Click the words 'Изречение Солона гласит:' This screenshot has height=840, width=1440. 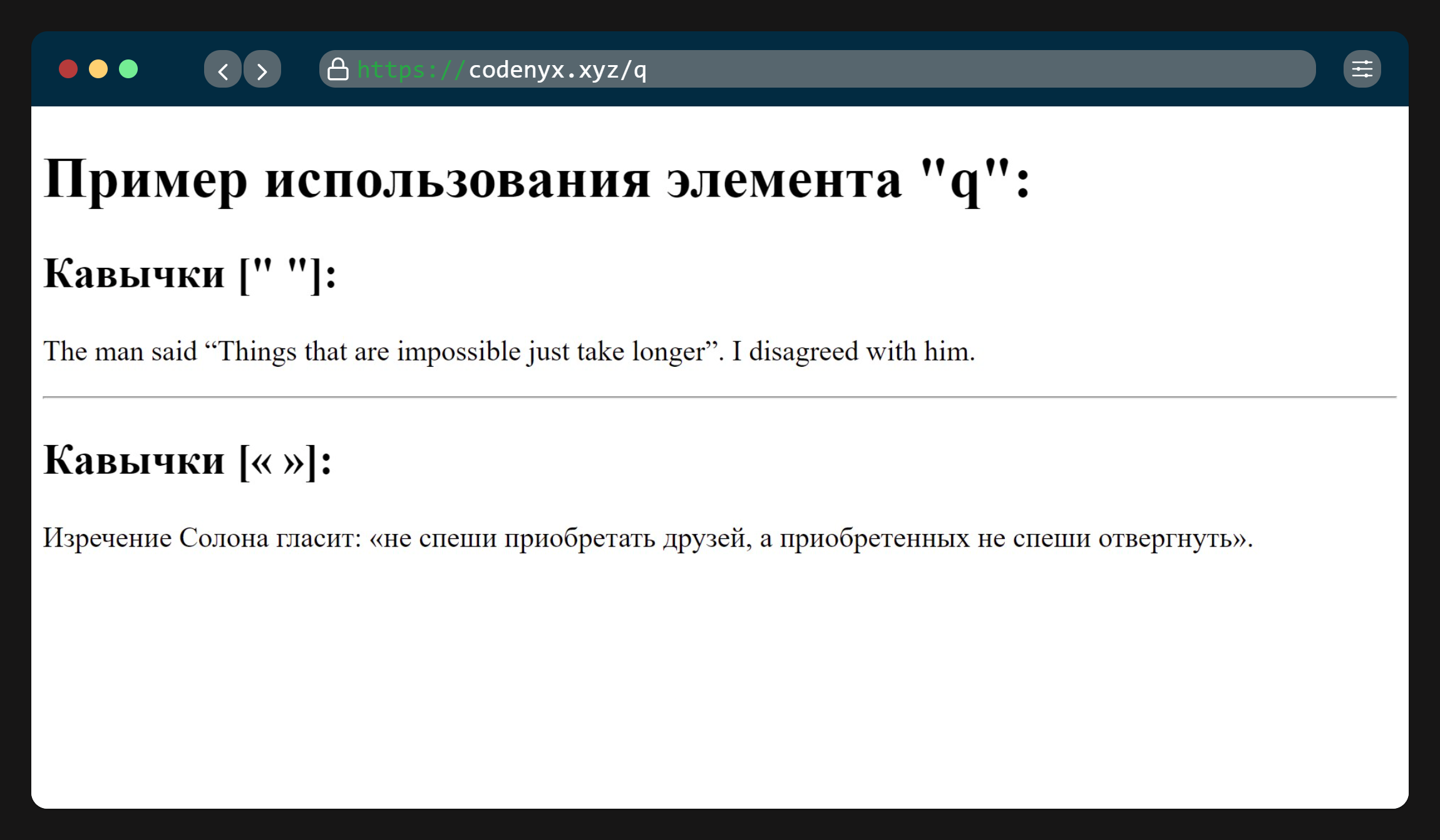(x=202, y=538)
